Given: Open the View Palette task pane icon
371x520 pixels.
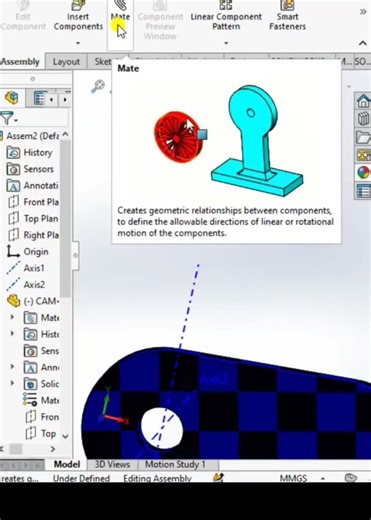Looking at the screenshot, I should pos(363,155).
